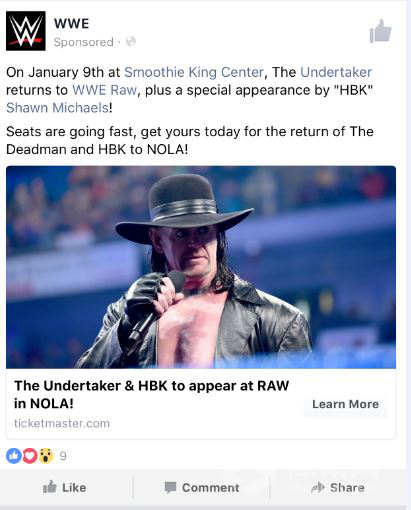This screenshot has height=510, width=411.
Task: Click the Learn More button
Action: click(x=346, y=404)
